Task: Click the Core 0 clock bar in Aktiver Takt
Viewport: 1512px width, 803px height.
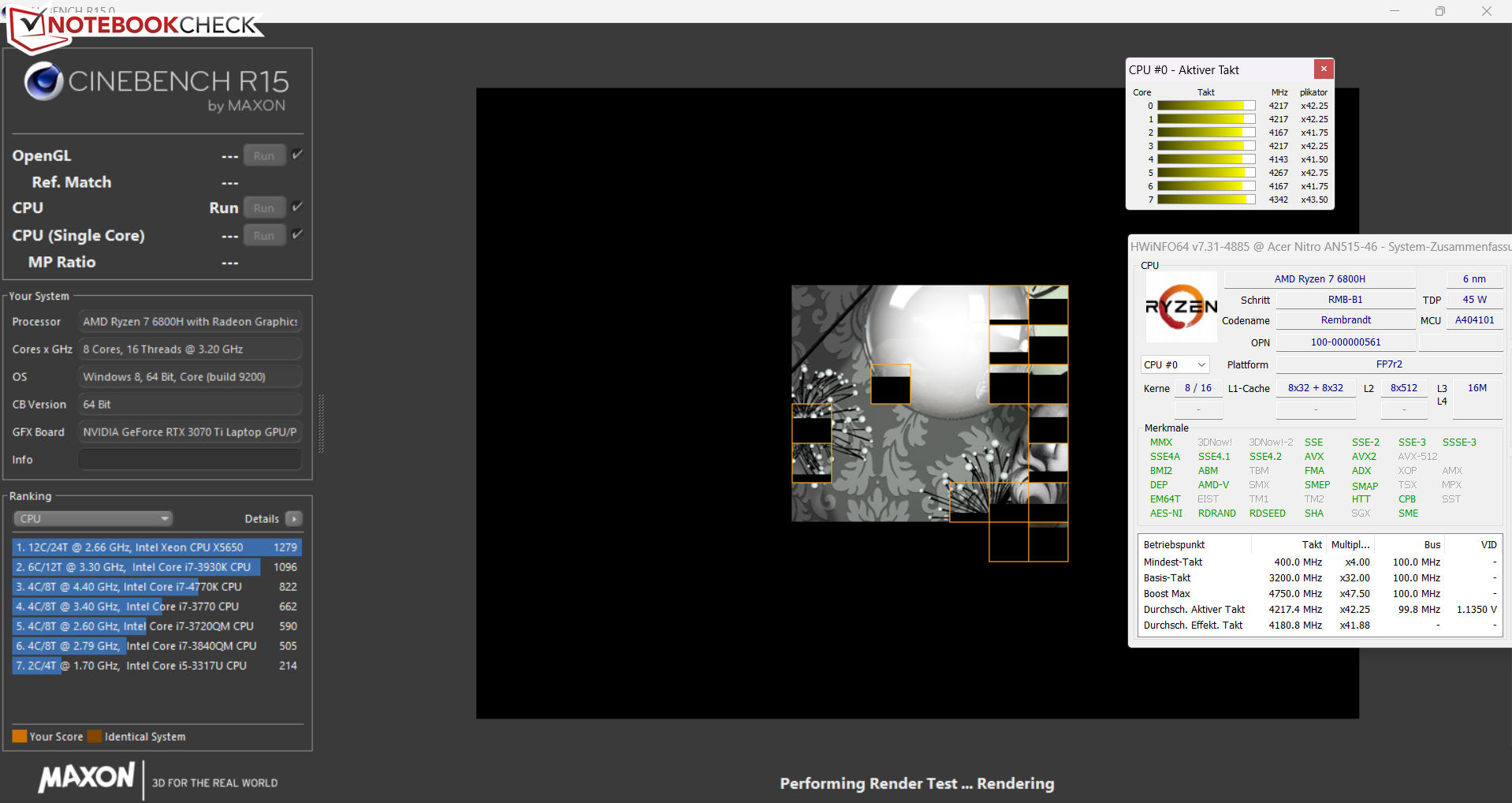Action: [x=1206, y=106]
